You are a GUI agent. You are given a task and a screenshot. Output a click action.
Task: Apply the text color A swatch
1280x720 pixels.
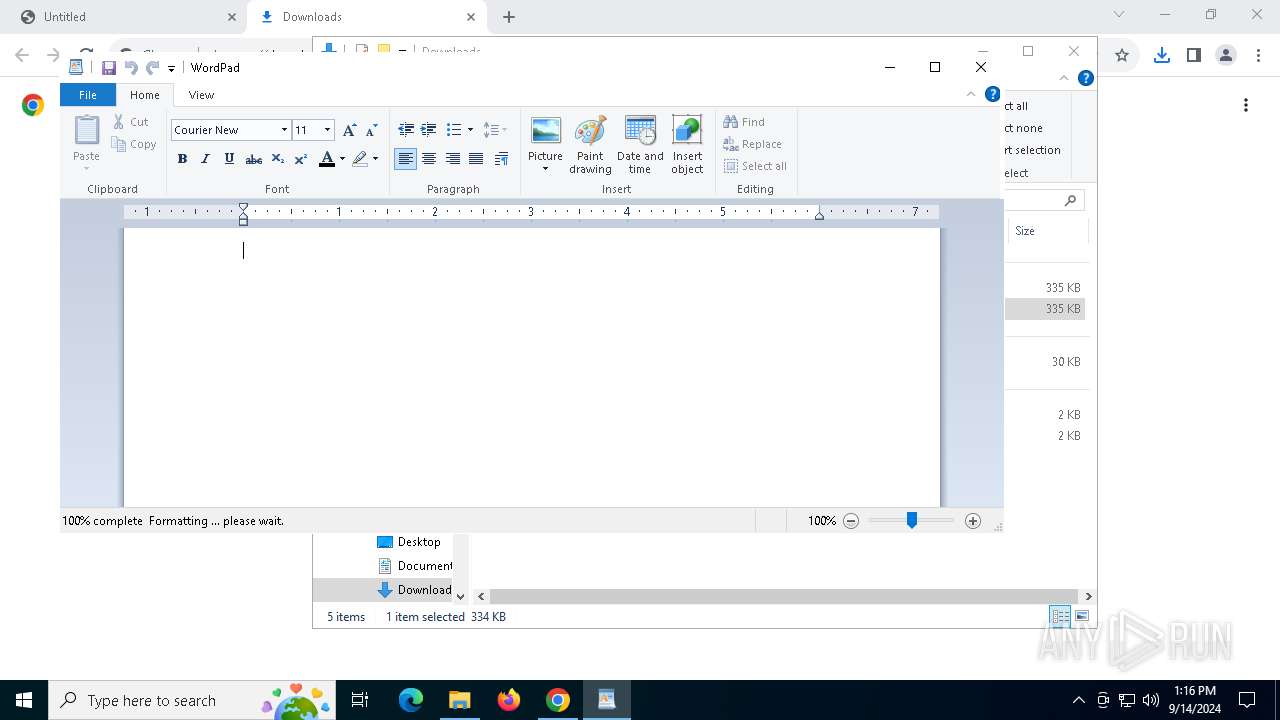coord(326,159)
